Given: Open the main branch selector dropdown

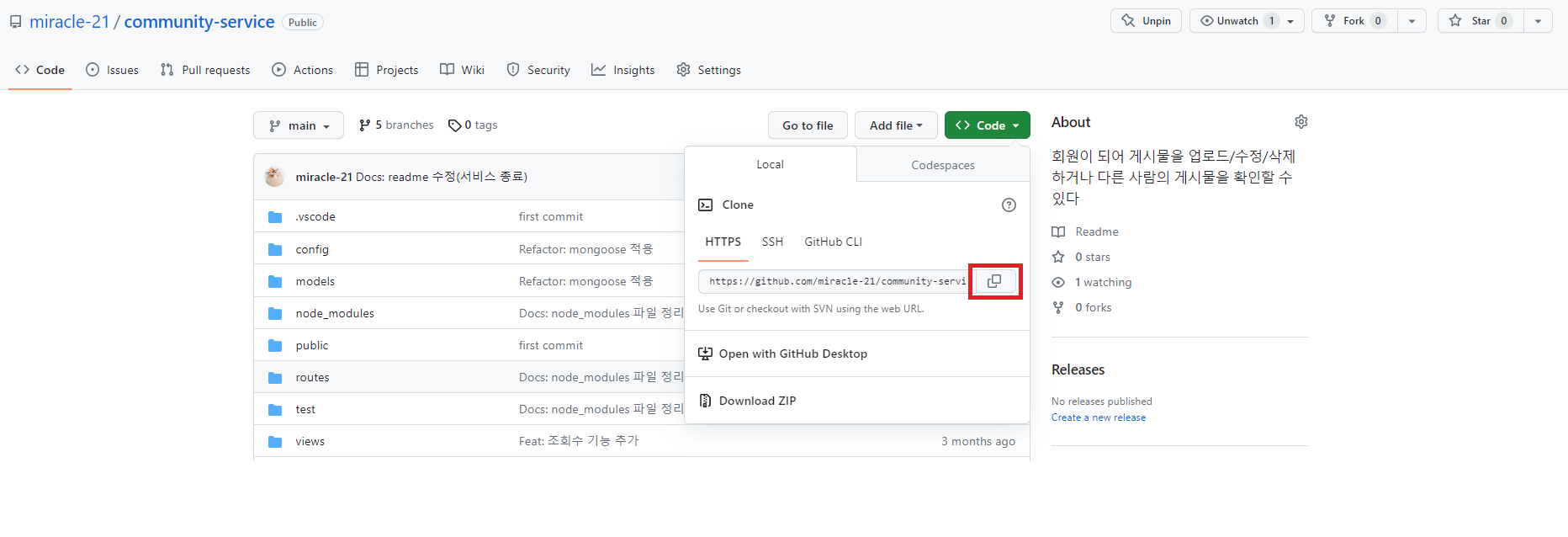Looking at the screenshot, I should (299, 125).
